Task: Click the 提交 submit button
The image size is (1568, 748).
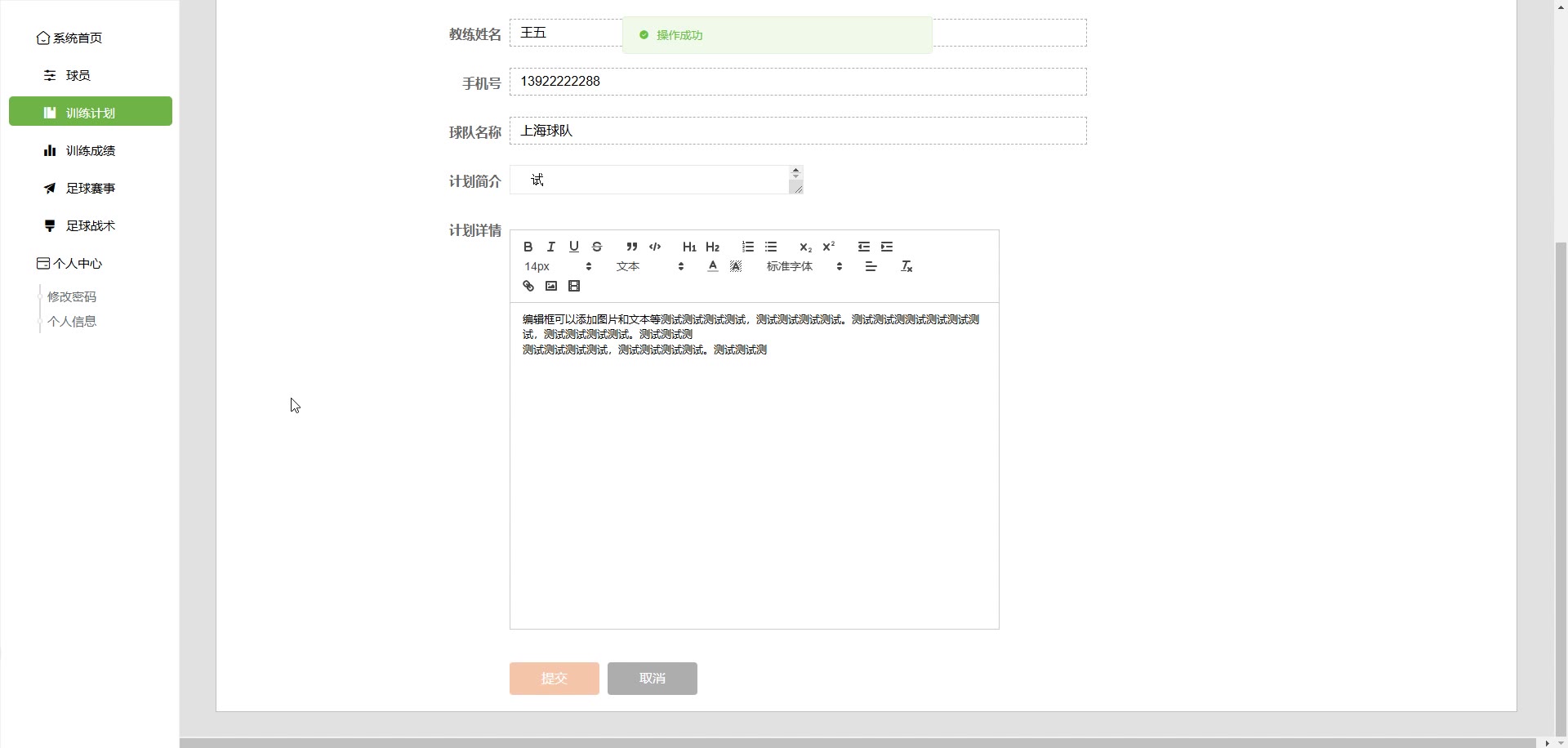Action: (555, 679)
